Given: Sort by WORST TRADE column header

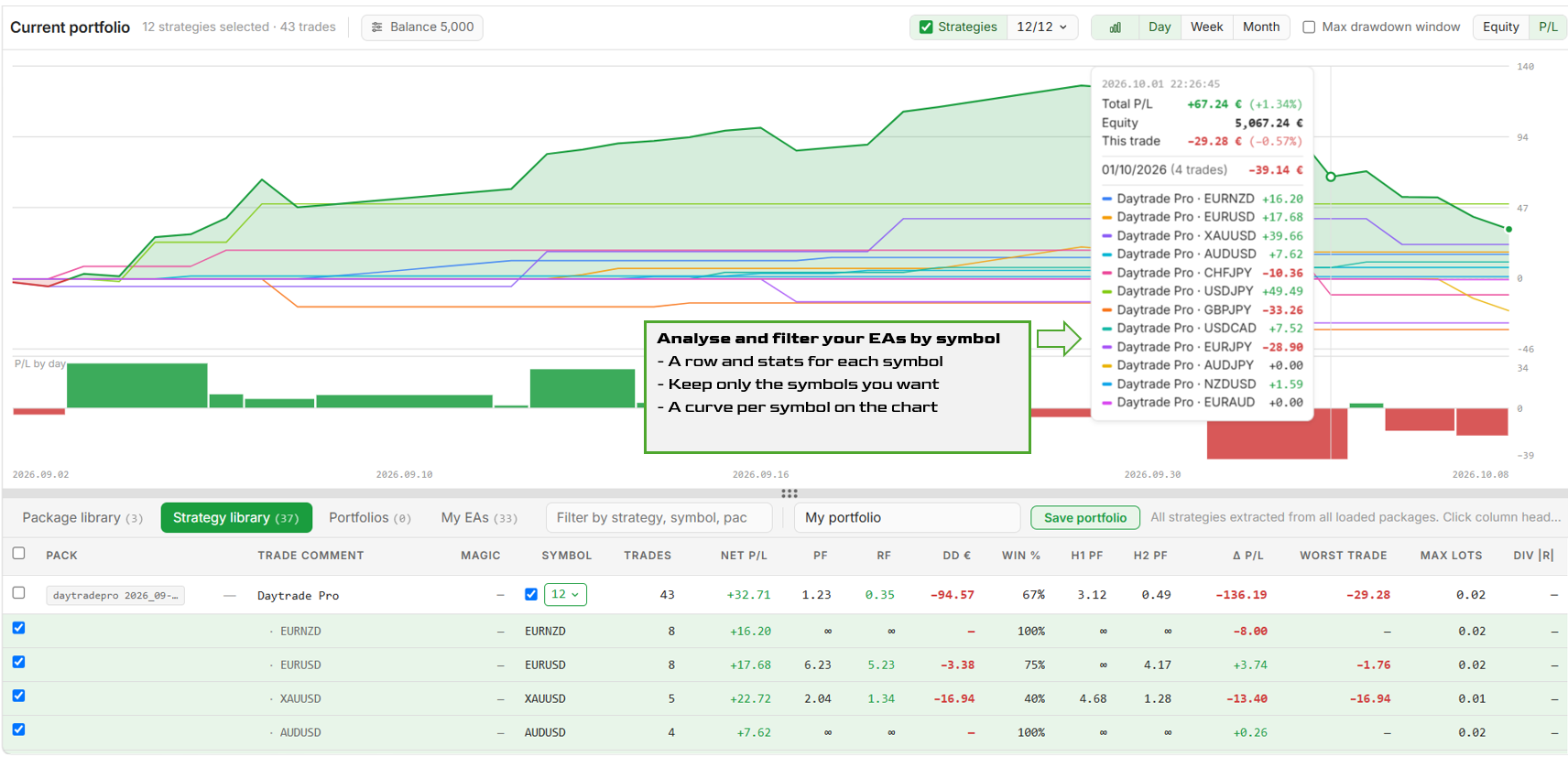Looking at the screenshot, I should [1343, 556].
